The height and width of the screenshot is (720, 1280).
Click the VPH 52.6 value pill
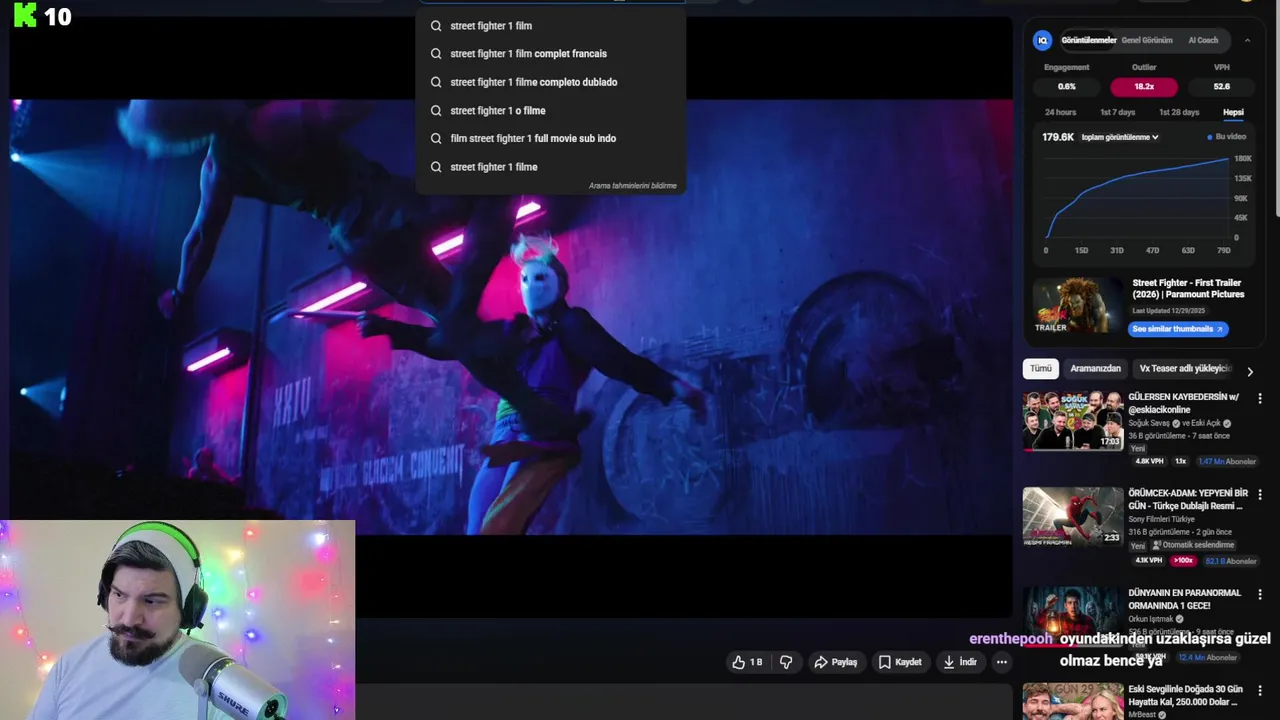[1221, 87]
